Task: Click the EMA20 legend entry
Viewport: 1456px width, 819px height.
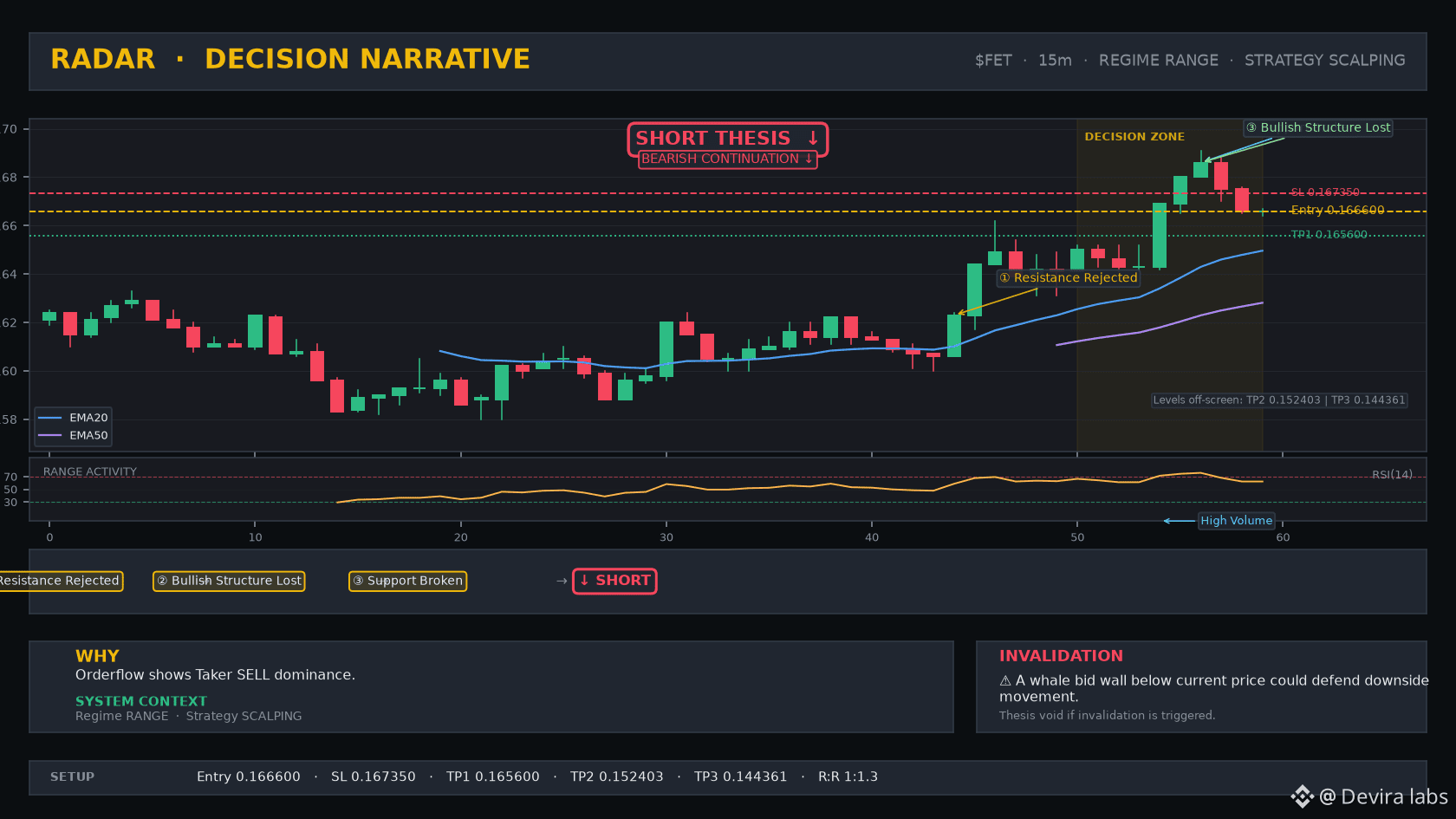Action: (x=73, y=418)
